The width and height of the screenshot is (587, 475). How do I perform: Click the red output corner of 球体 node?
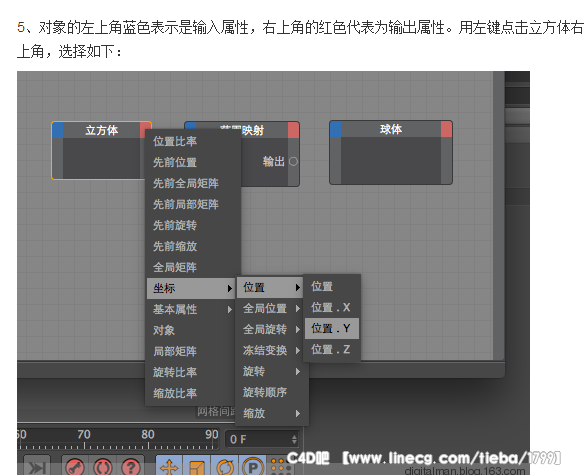tap(446, 129)
